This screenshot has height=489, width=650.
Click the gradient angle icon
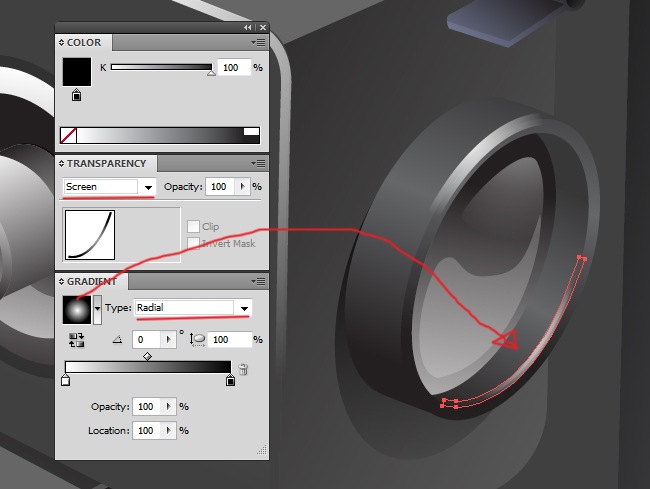(x=118, y=340)
